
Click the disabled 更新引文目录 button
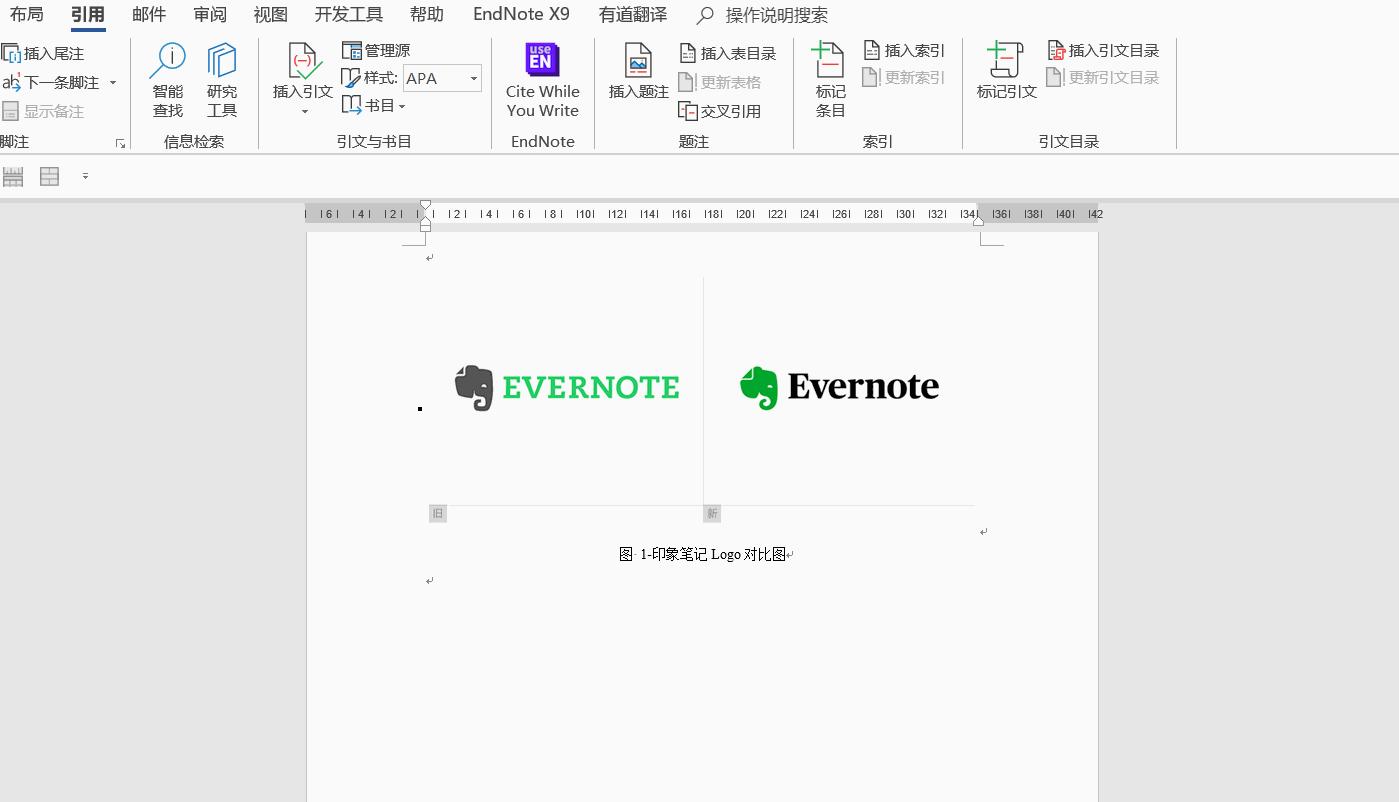tap(1103, 77)
